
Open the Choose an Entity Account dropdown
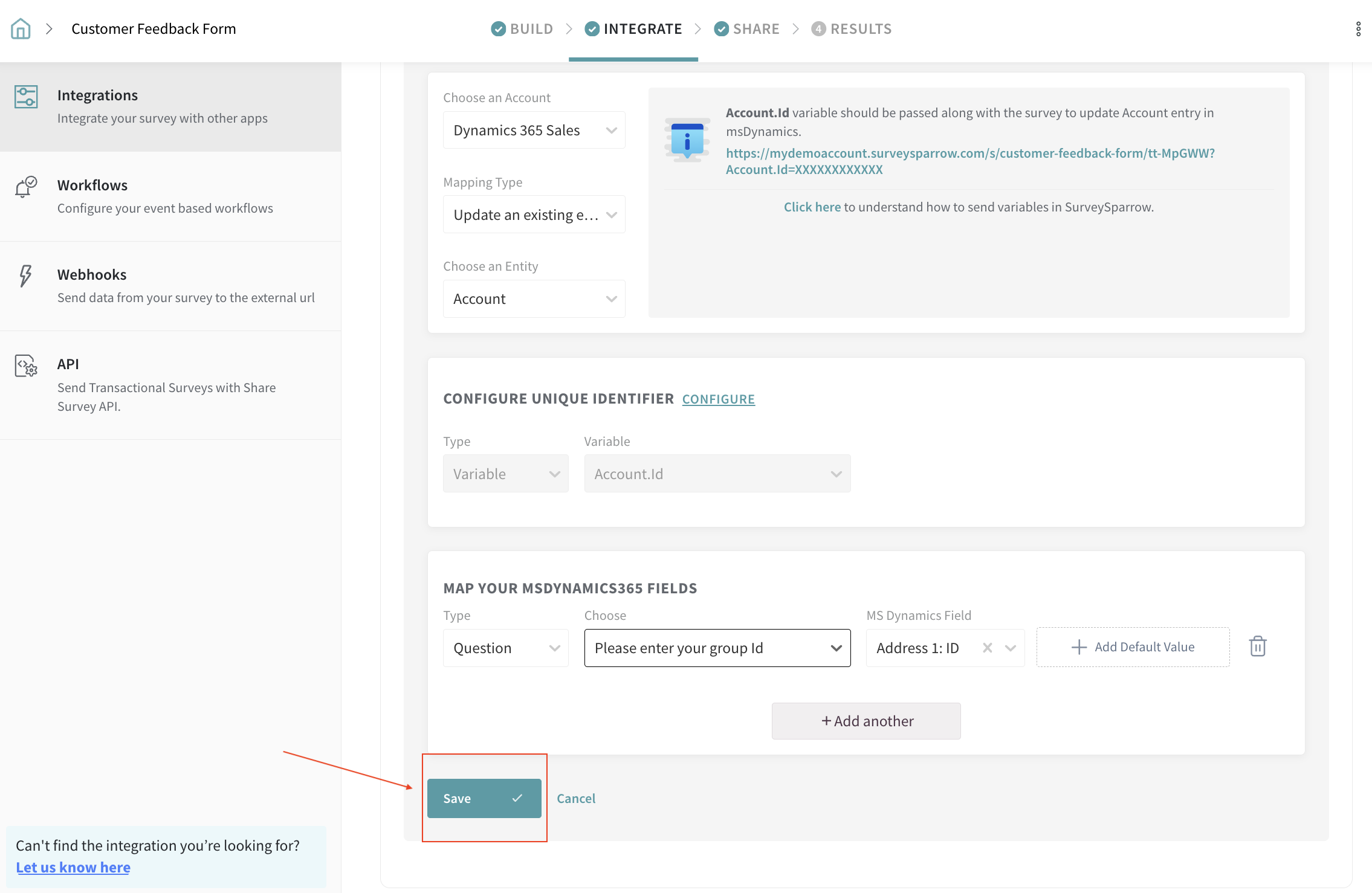click(x=534, y=299)
